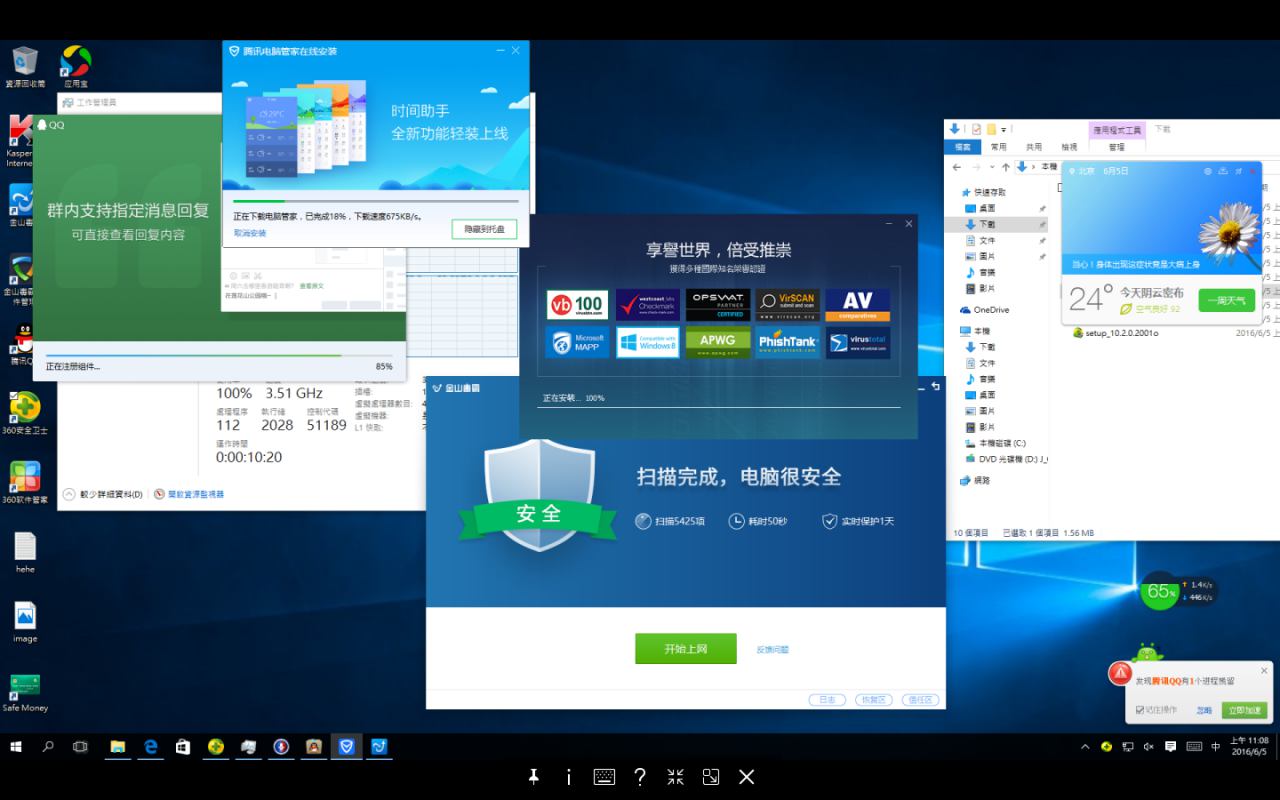Select 本機 in Explorer navigation tree
This screenshot has height=800, width=1280.
(976, 331)
